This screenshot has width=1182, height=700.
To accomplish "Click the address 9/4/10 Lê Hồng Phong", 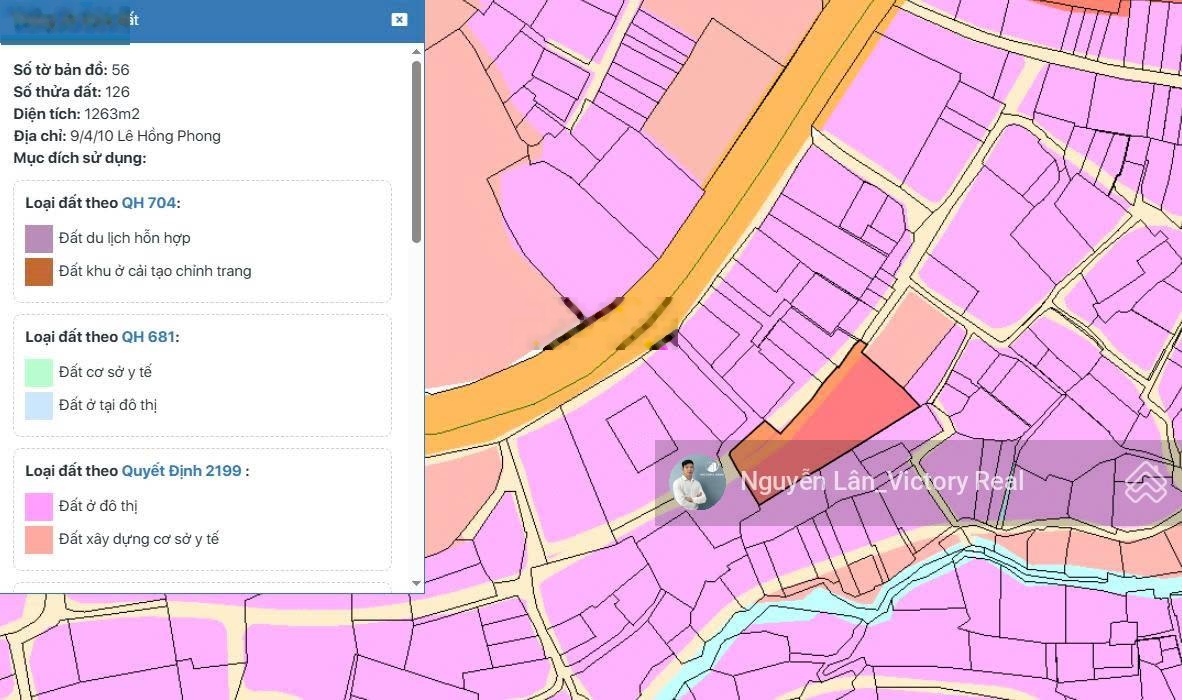I will click(x=145, y=136).
